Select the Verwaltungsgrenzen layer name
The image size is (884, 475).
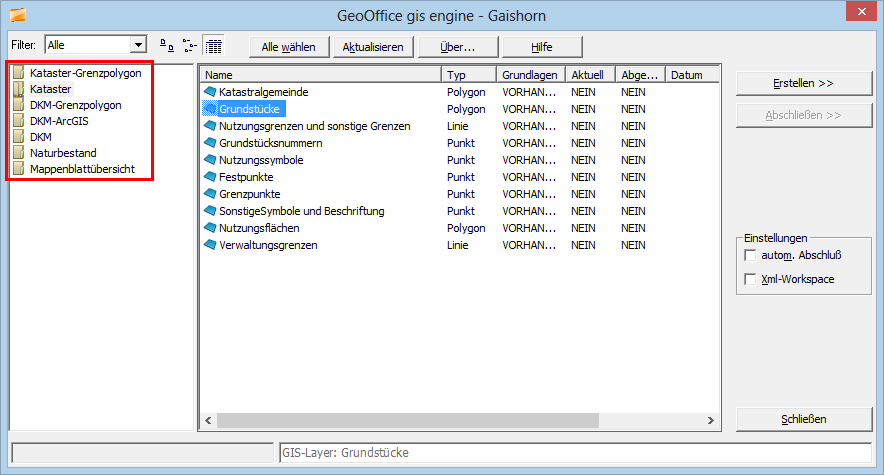[268, 245]
